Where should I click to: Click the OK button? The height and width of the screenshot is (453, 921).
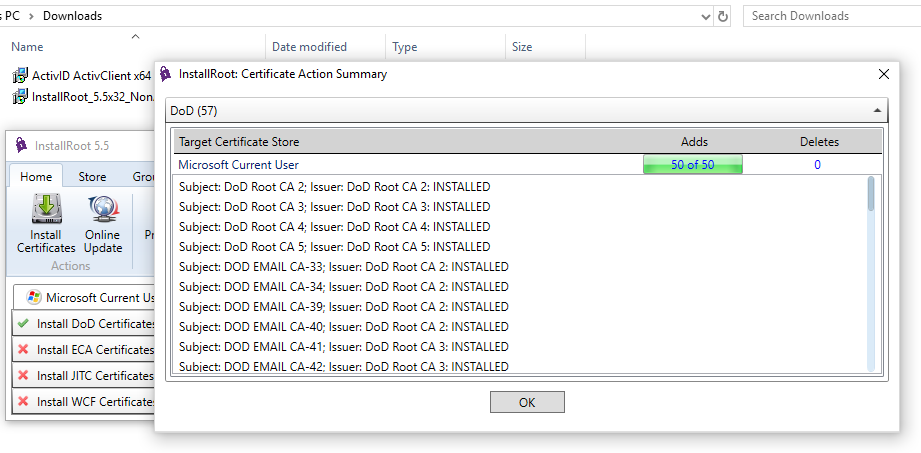[x=527, y=402]
